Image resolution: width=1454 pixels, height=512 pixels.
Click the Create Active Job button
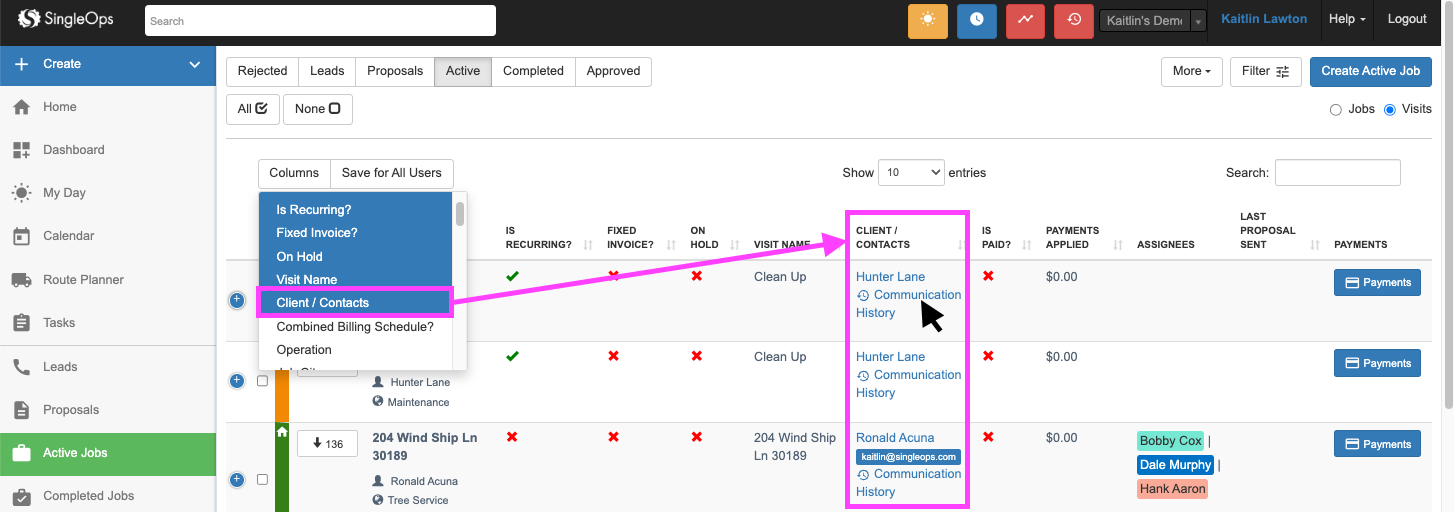(1370, 71)
